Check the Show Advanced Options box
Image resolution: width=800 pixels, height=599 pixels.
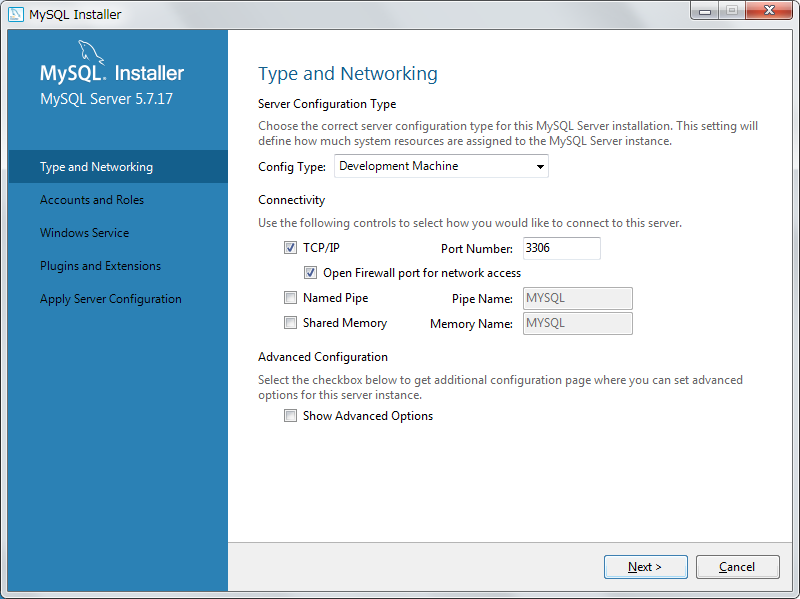click(291, 416)
